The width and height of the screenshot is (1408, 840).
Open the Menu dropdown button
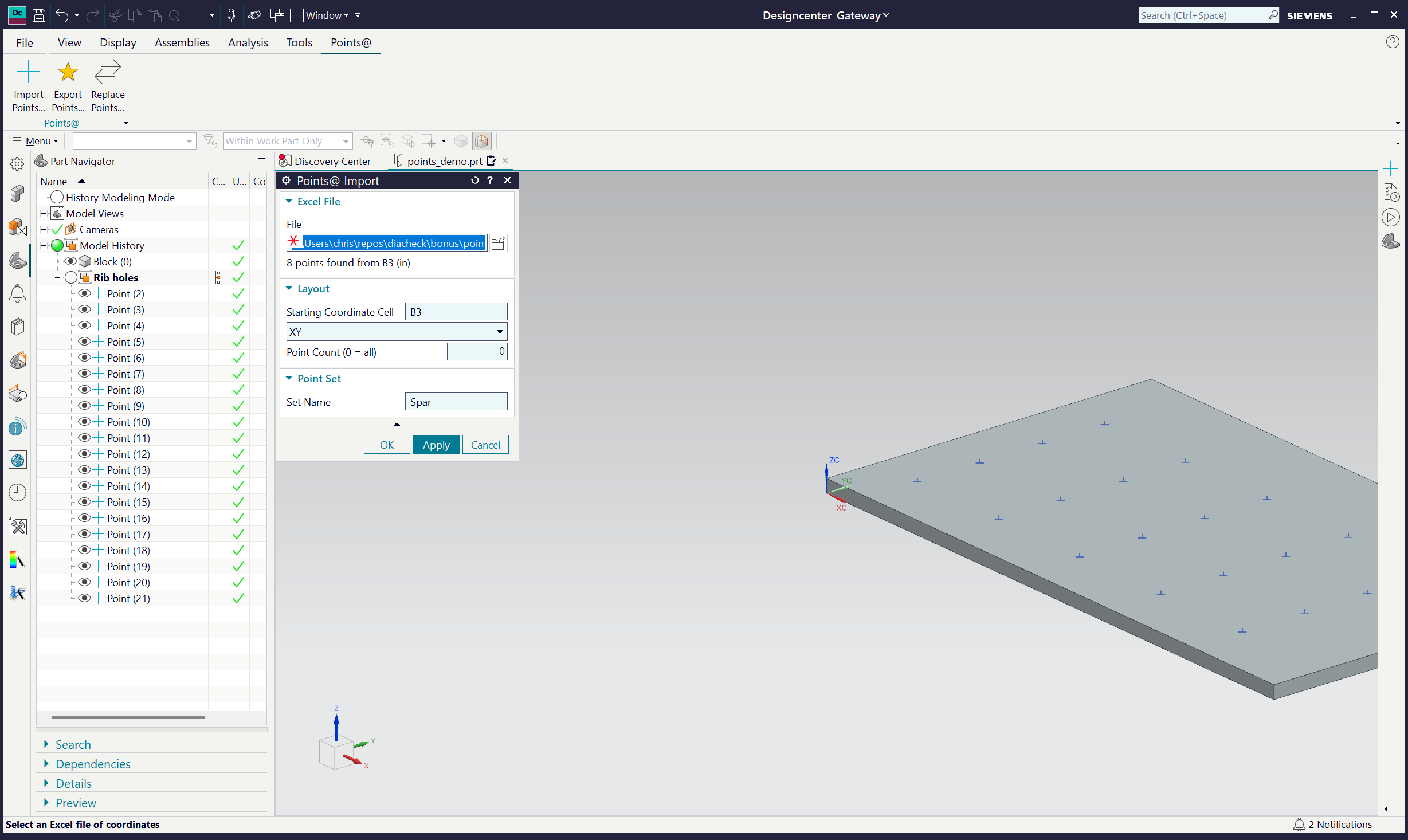pos(36,140)
